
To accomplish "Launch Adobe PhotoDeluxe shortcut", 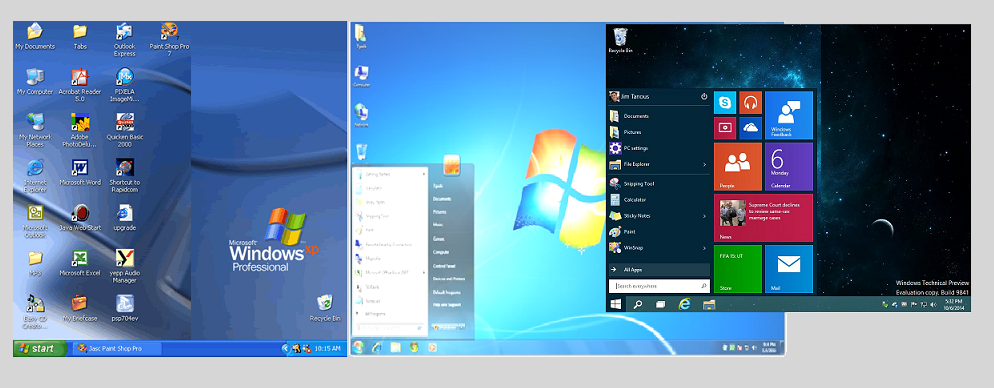I will pos(80,130).
